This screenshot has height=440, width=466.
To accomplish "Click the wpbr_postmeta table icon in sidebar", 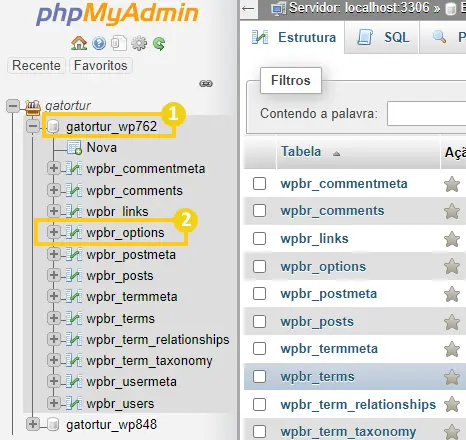I will click(74, 255).
